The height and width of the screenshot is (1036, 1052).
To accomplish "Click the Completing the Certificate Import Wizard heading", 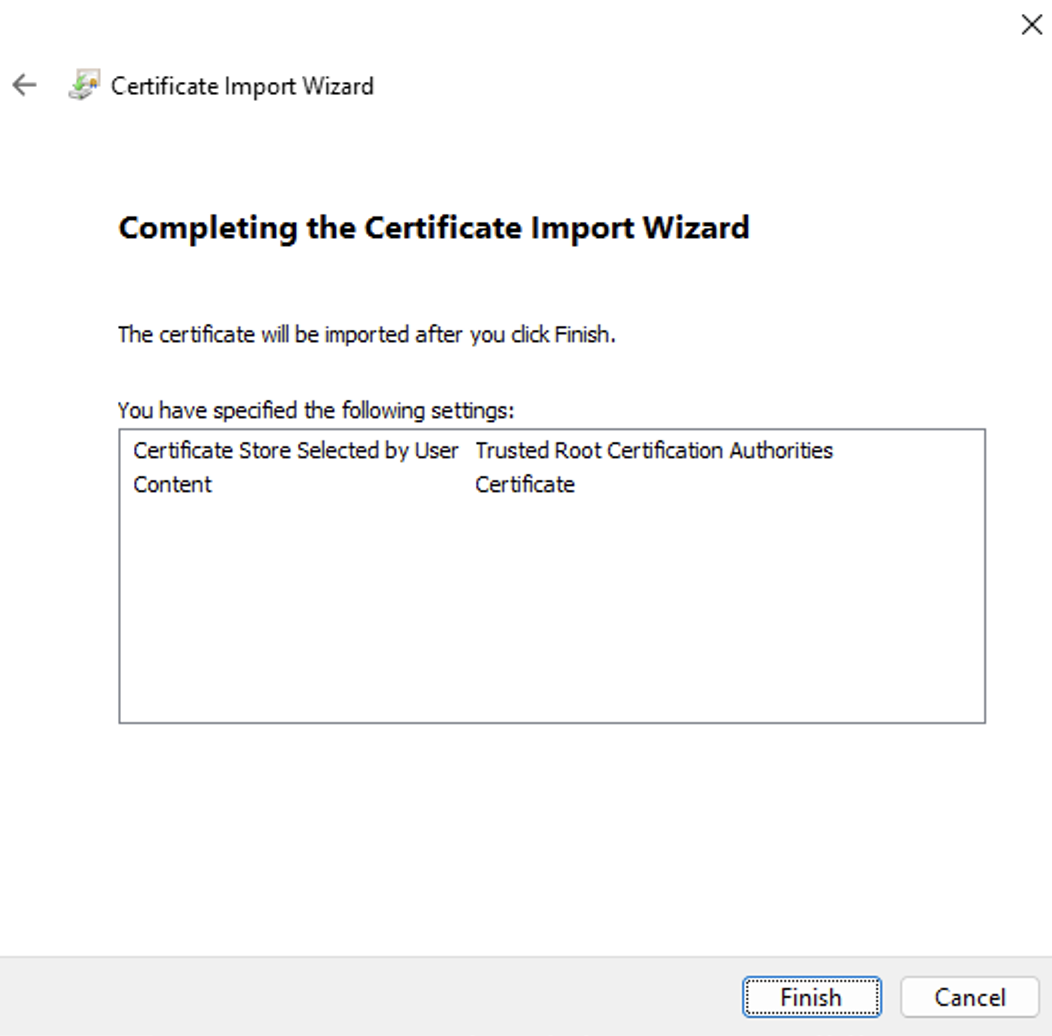I will (x=433, y=228).
